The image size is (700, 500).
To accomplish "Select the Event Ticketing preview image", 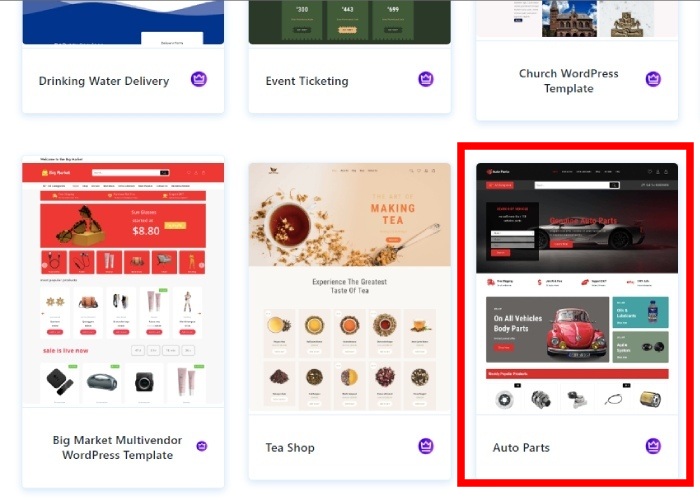I will pos(350,22).
